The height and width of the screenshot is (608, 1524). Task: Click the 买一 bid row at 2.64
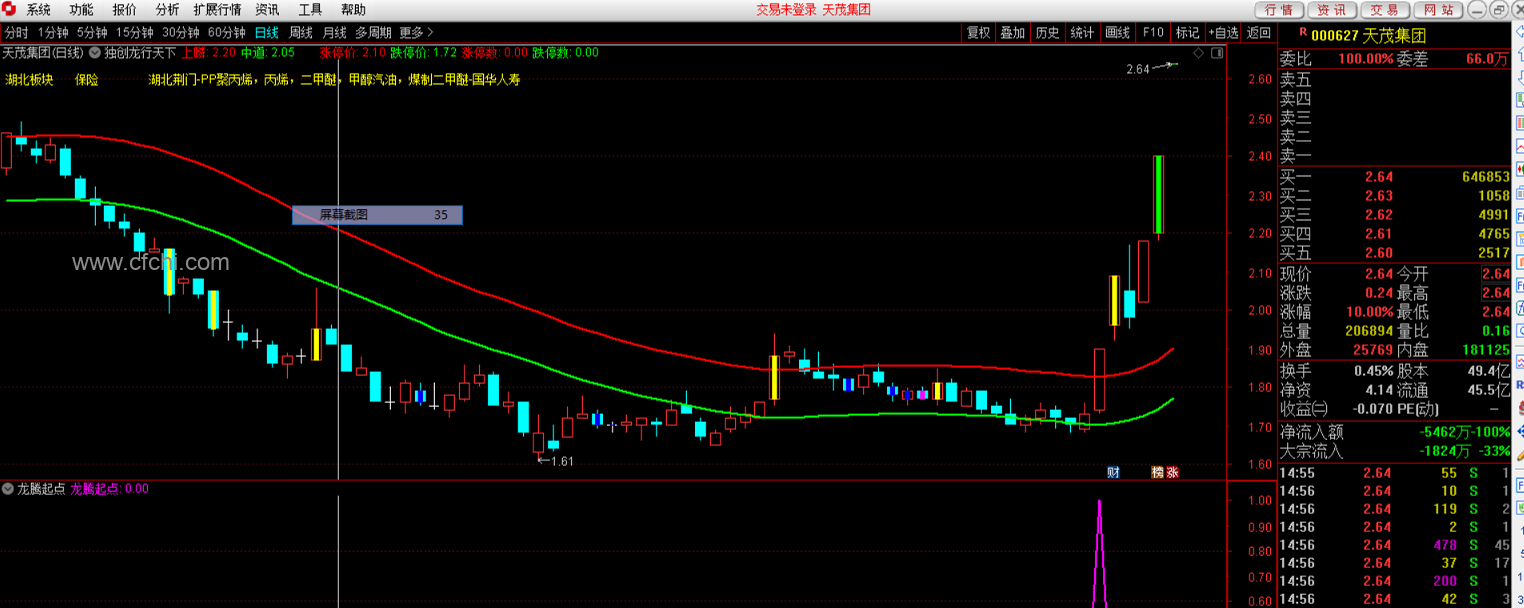(1395, 176)
